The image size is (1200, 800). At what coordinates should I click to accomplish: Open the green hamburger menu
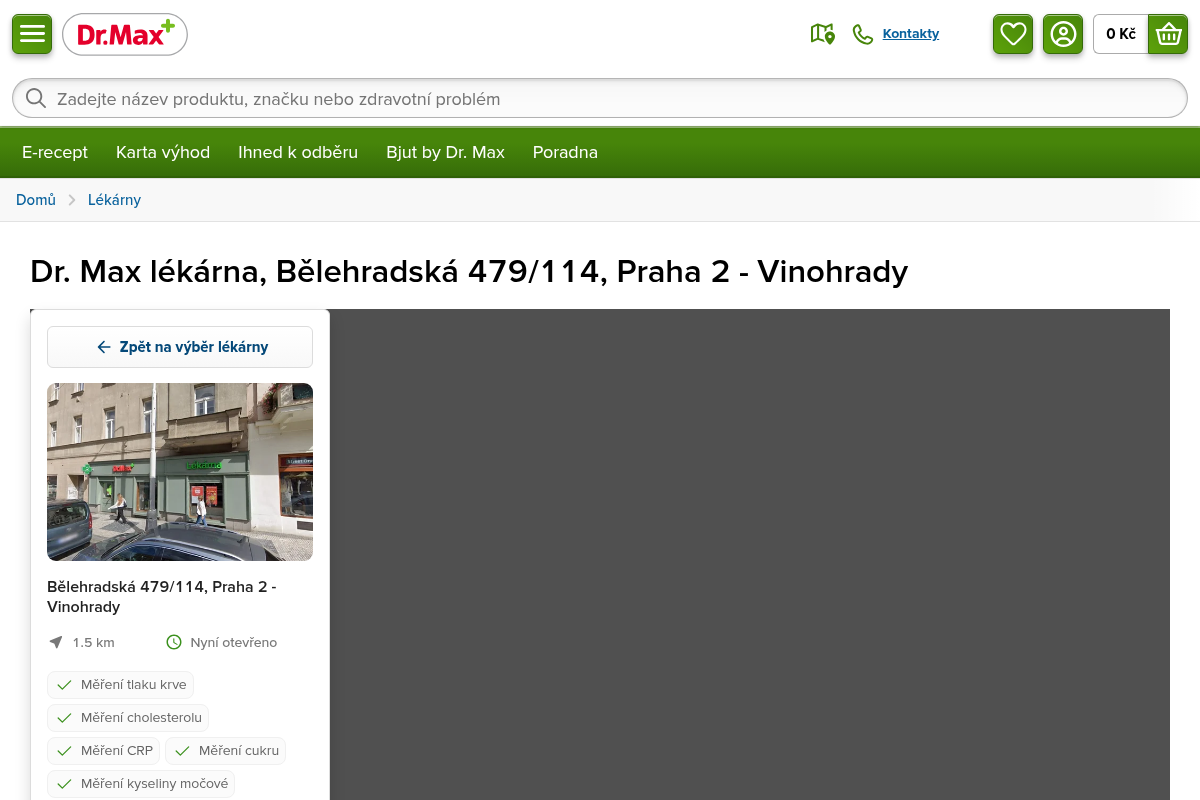(32, 34)
